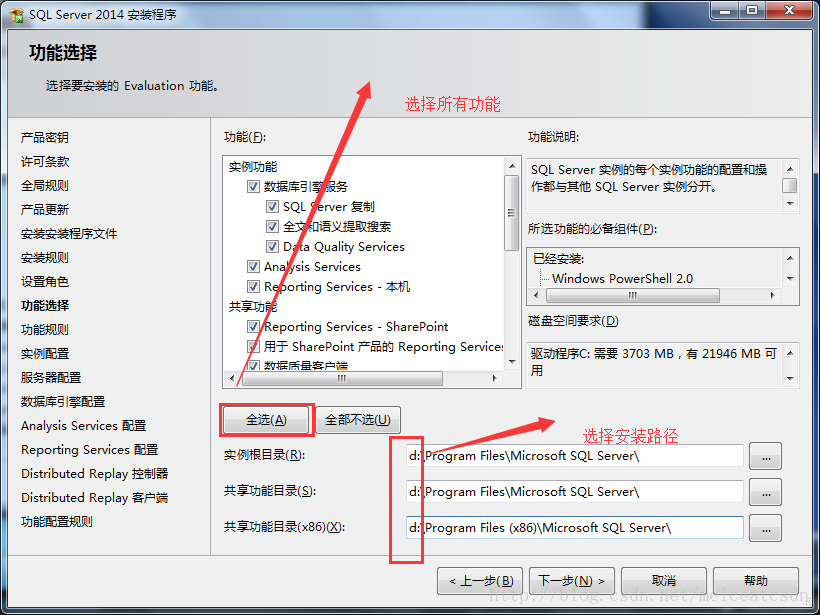Click prerequisites panel scroll up arrow
The width and height of the screenshot is (820, 615).
coord(790,258)
